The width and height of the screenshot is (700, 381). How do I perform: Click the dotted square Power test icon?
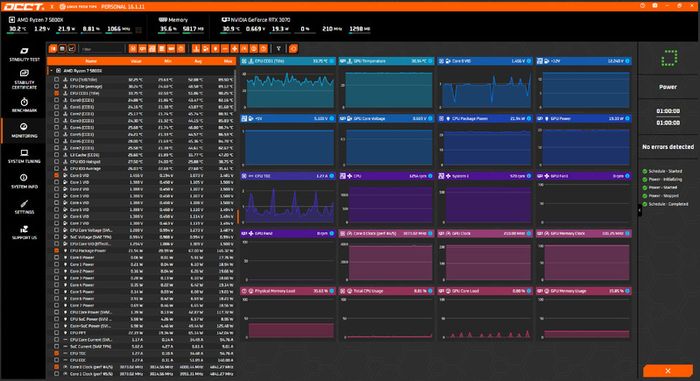(x=669, y=58)
